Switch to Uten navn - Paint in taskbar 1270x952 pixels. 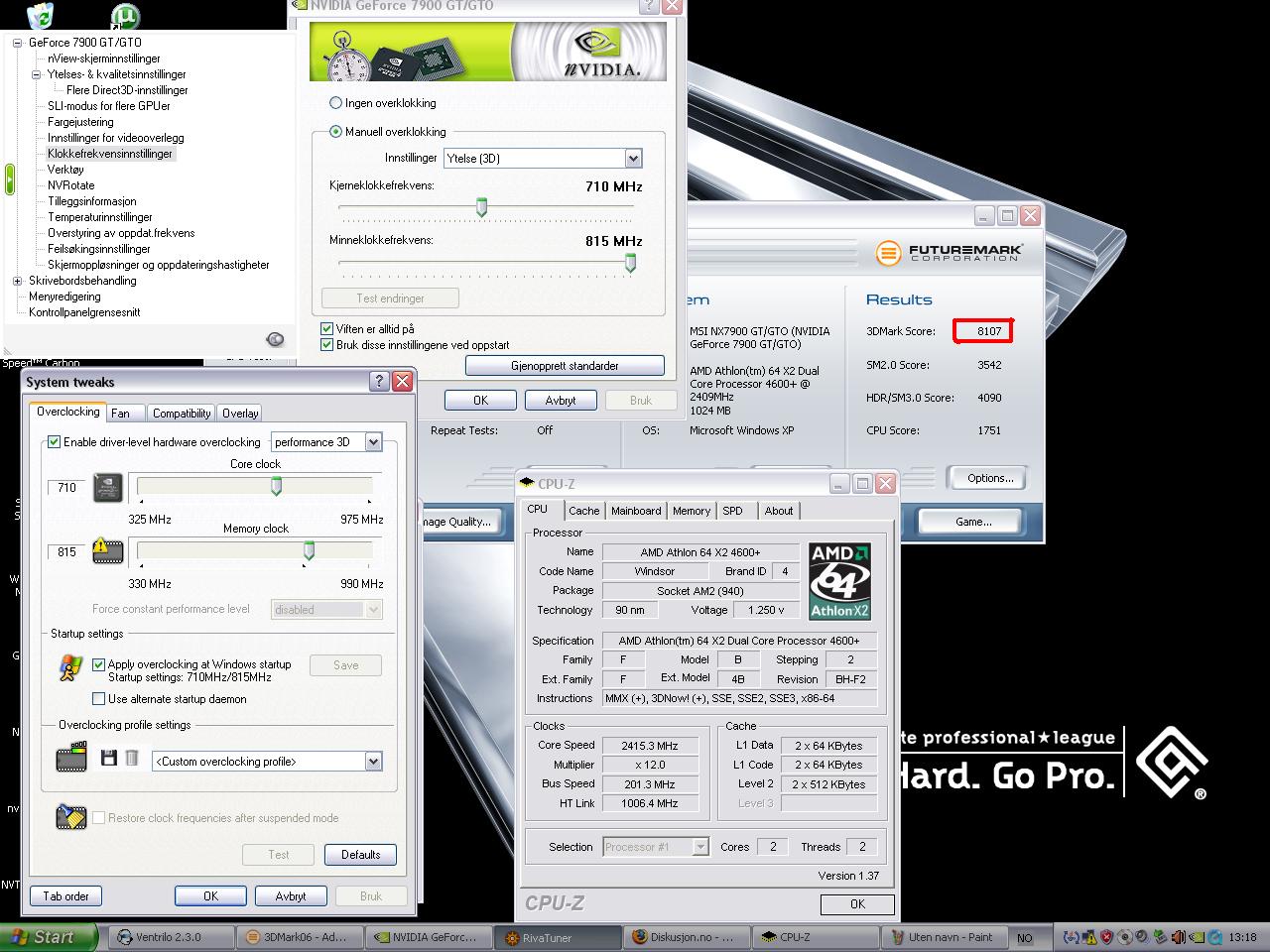point(944,937)
